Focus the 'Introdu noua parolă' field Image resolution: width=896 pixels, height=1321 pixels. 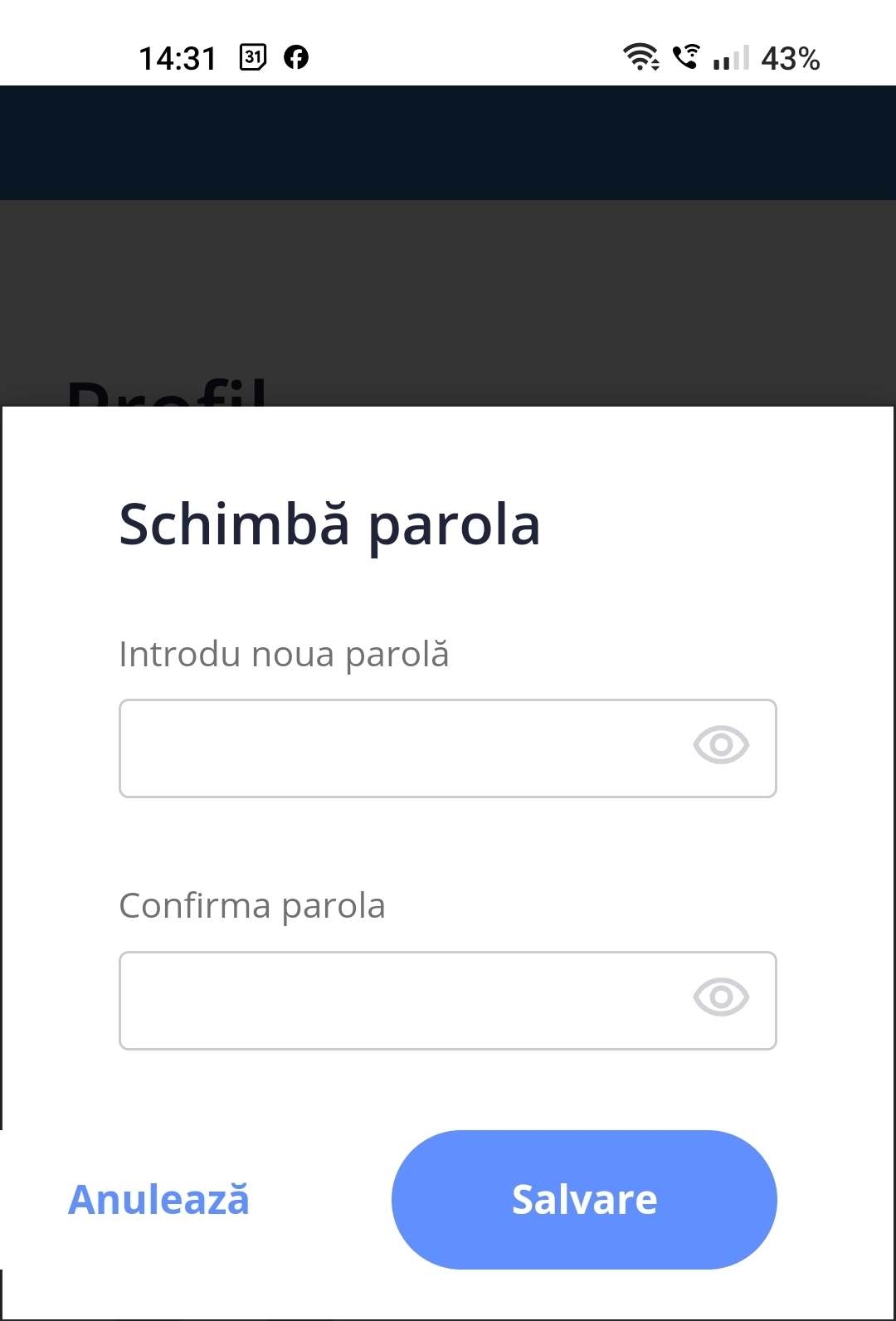448,748
